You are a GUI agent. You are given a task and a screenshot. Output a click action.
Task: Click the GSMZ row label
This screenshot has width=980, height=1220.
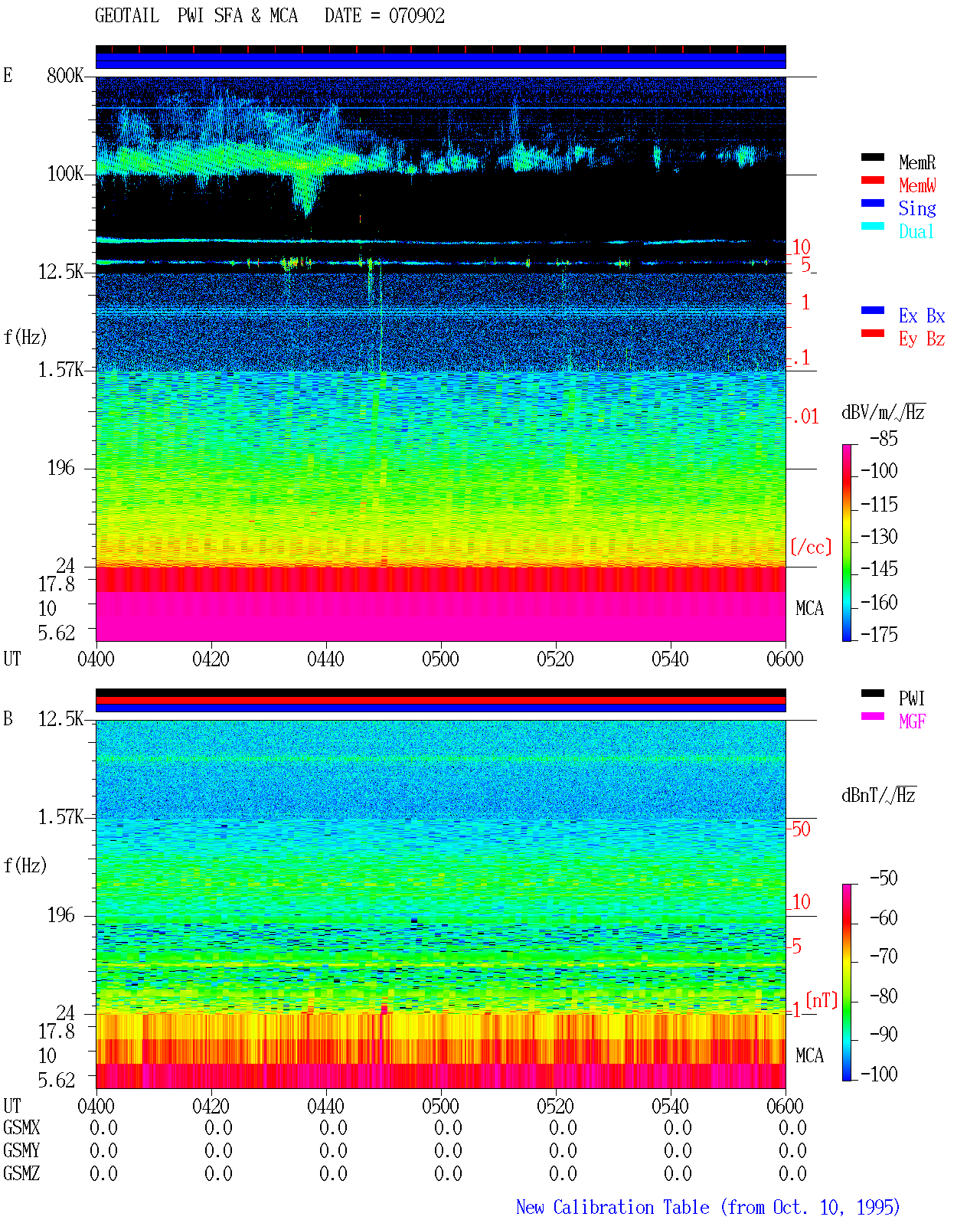click(21, 1173)
